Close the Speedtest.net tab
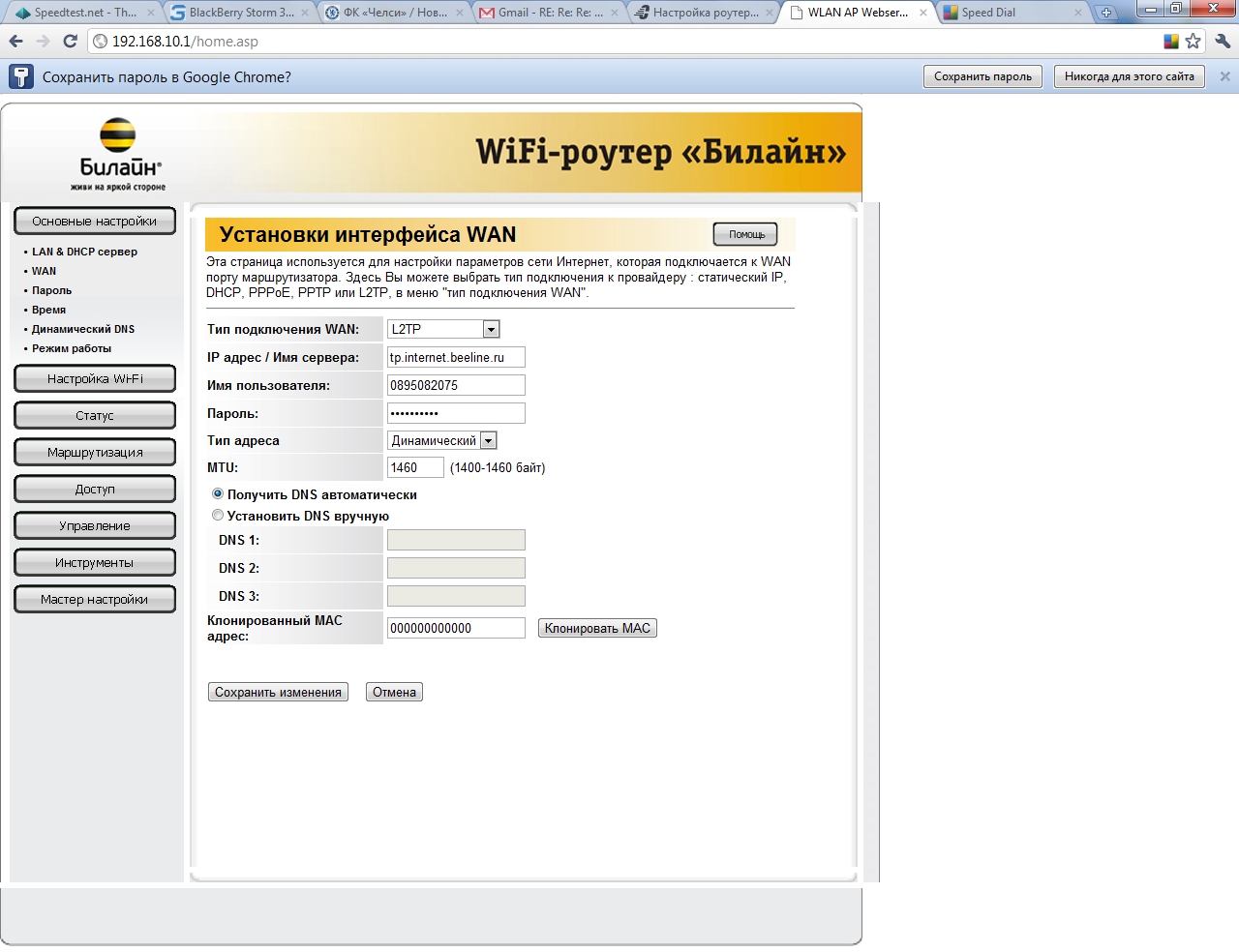Image resolution: width=1239 pixels, height=952 pixels. coord(151,13)
